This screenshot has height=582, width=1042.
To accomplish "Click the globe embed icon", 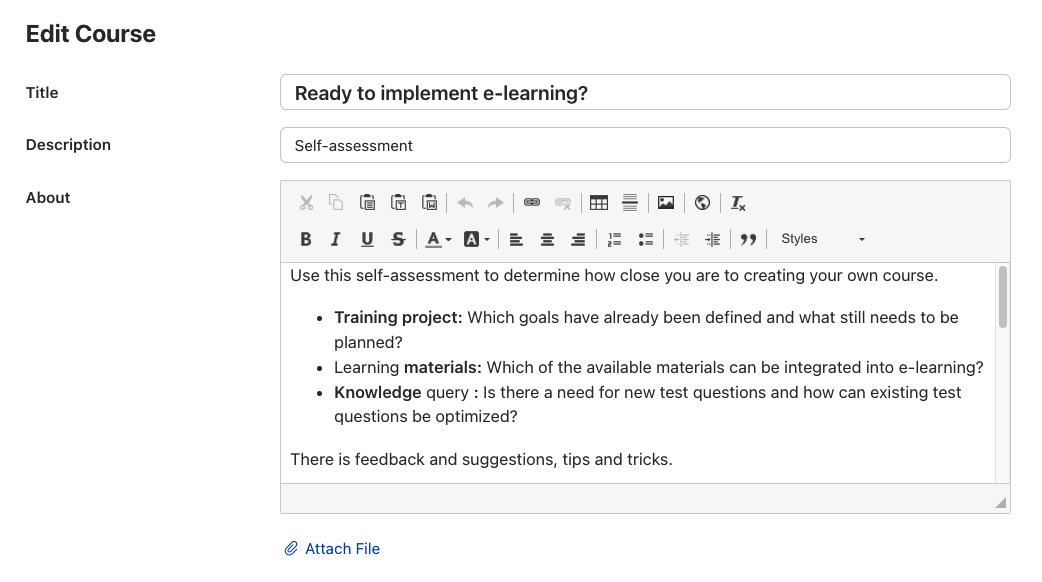I will 702,203.
